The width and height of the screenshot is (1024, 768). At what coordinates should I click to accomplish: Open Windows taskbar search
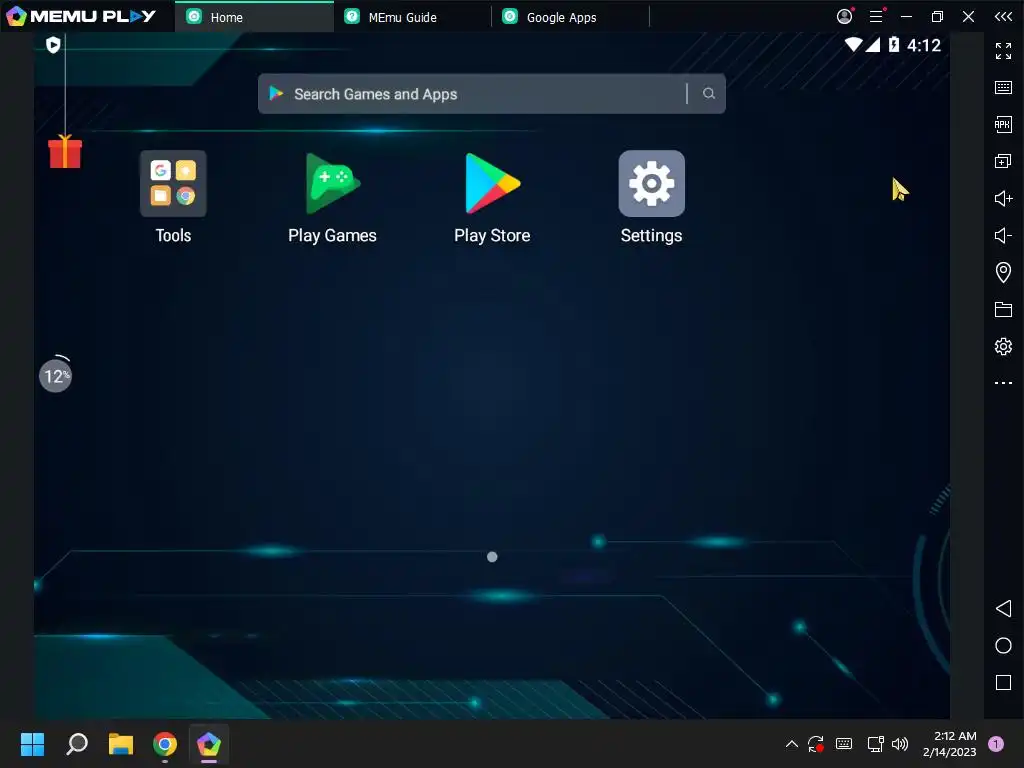77,744
